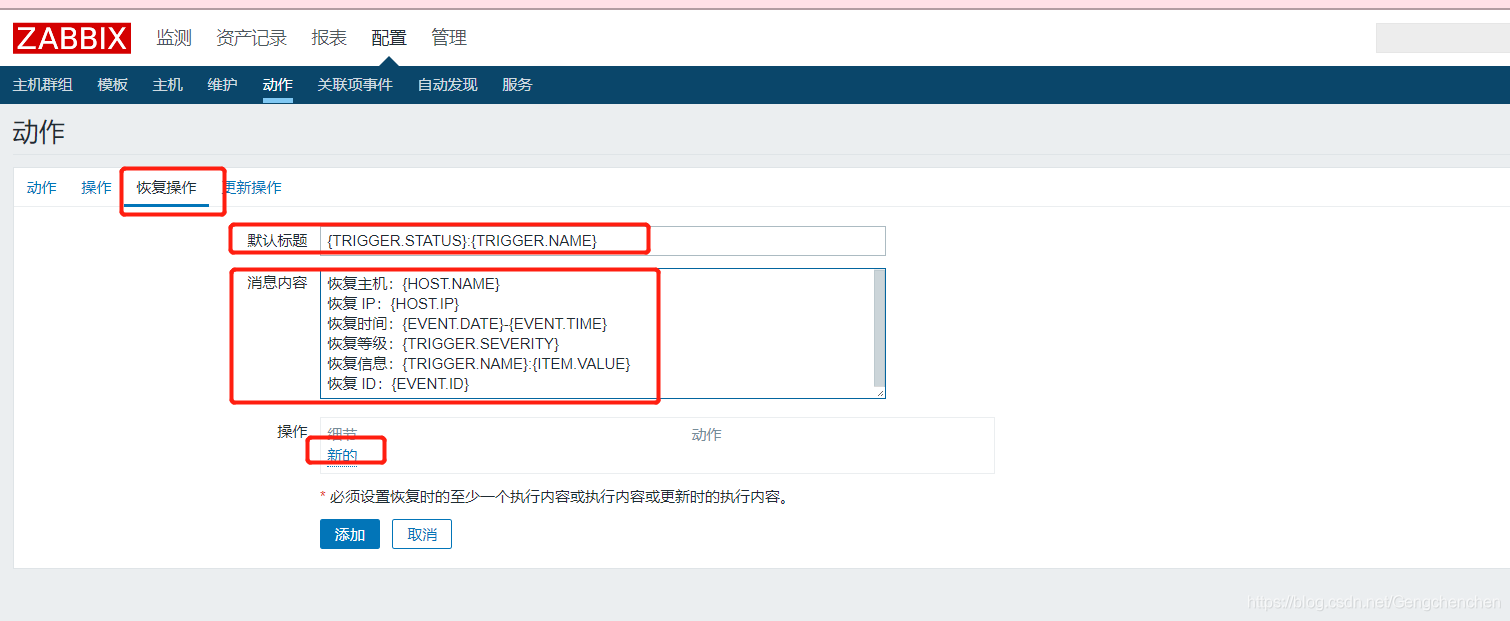Go to 维护 submenu

coord(223,85)
